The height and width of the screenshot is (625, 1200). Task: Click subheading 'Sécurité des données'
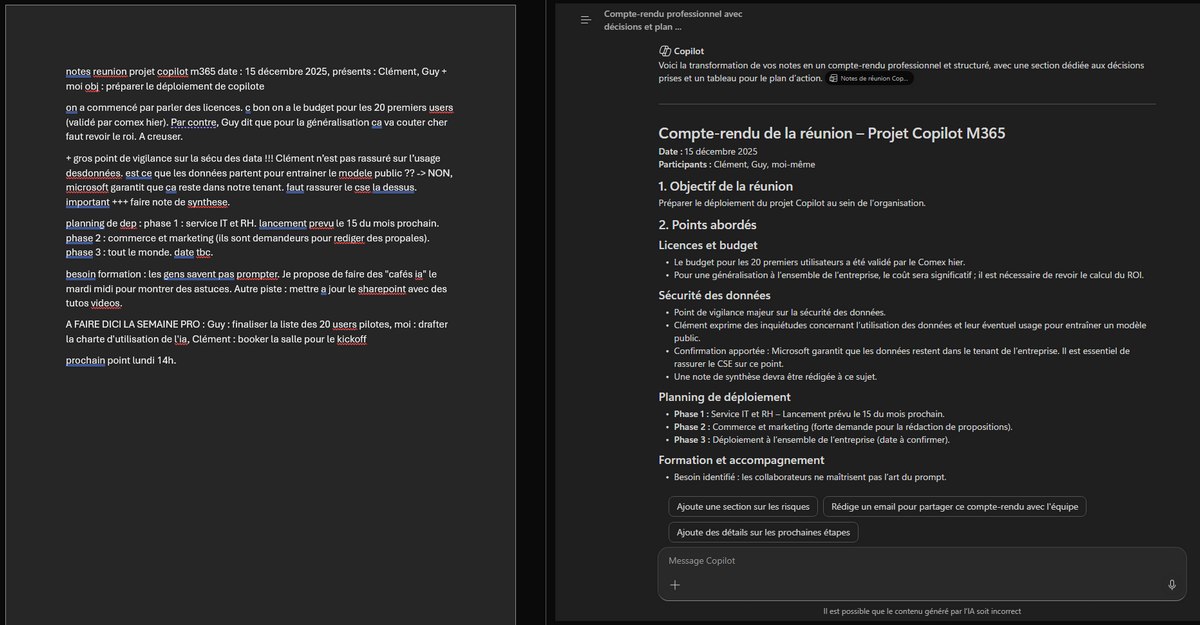(714, 295)
